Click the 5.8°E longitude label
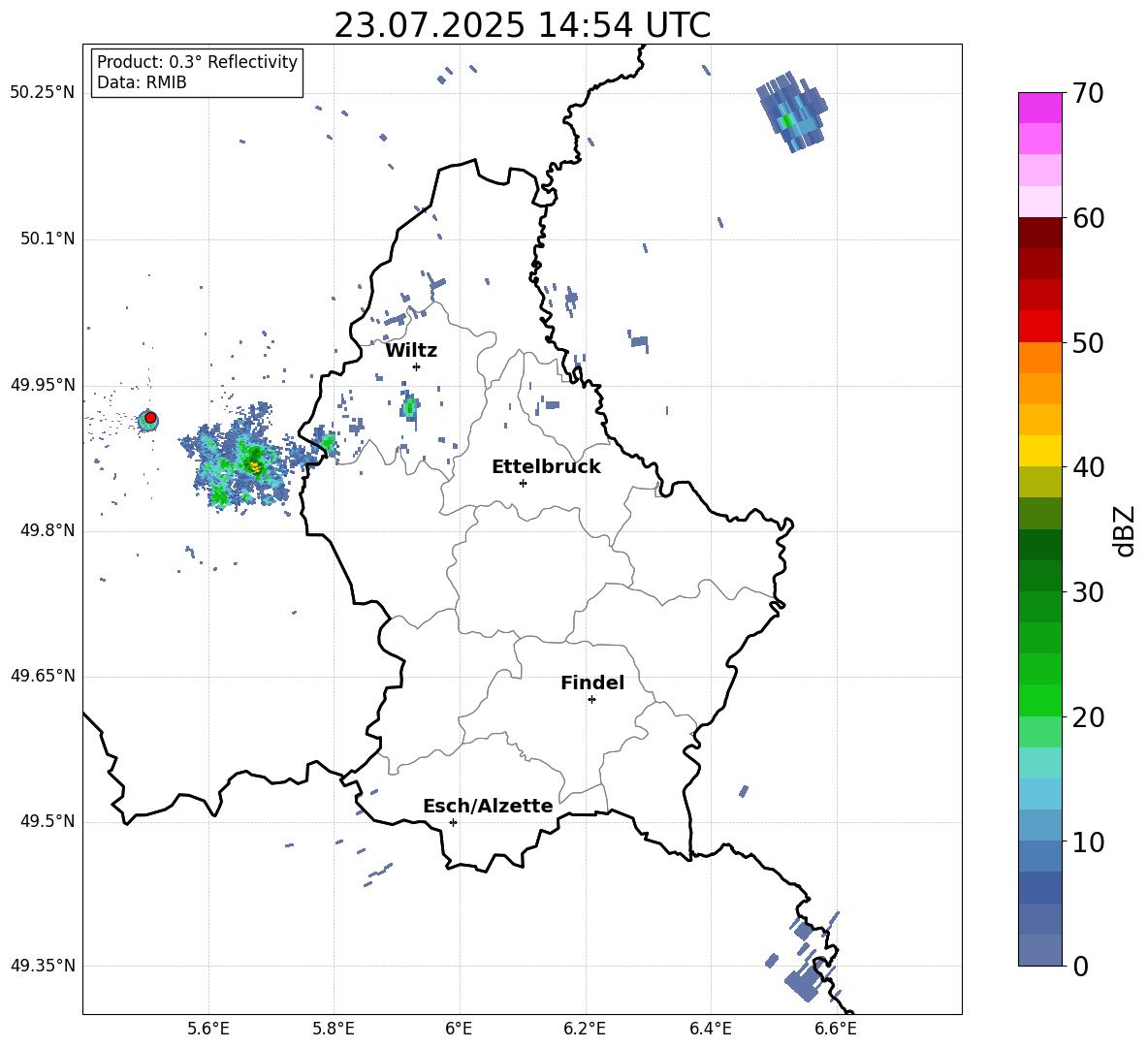This screenshot has height=1048, width=1148. point(334,1029)
